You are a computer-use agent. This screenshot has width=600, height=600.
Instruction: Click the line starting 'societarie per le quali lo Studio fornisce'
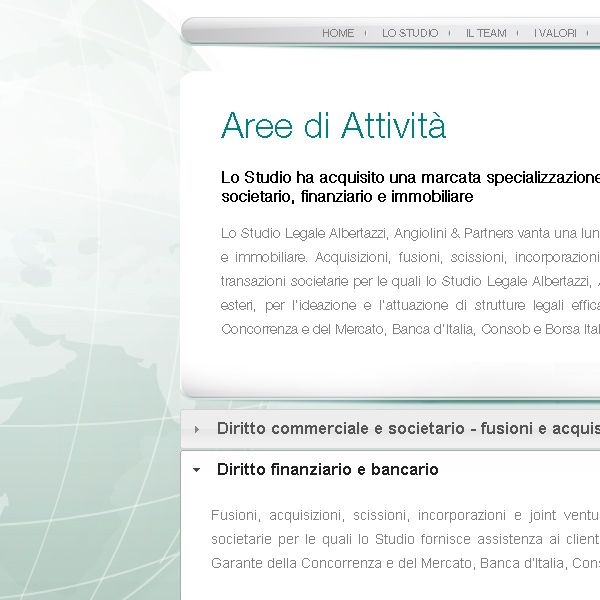[x=405, y=540]
